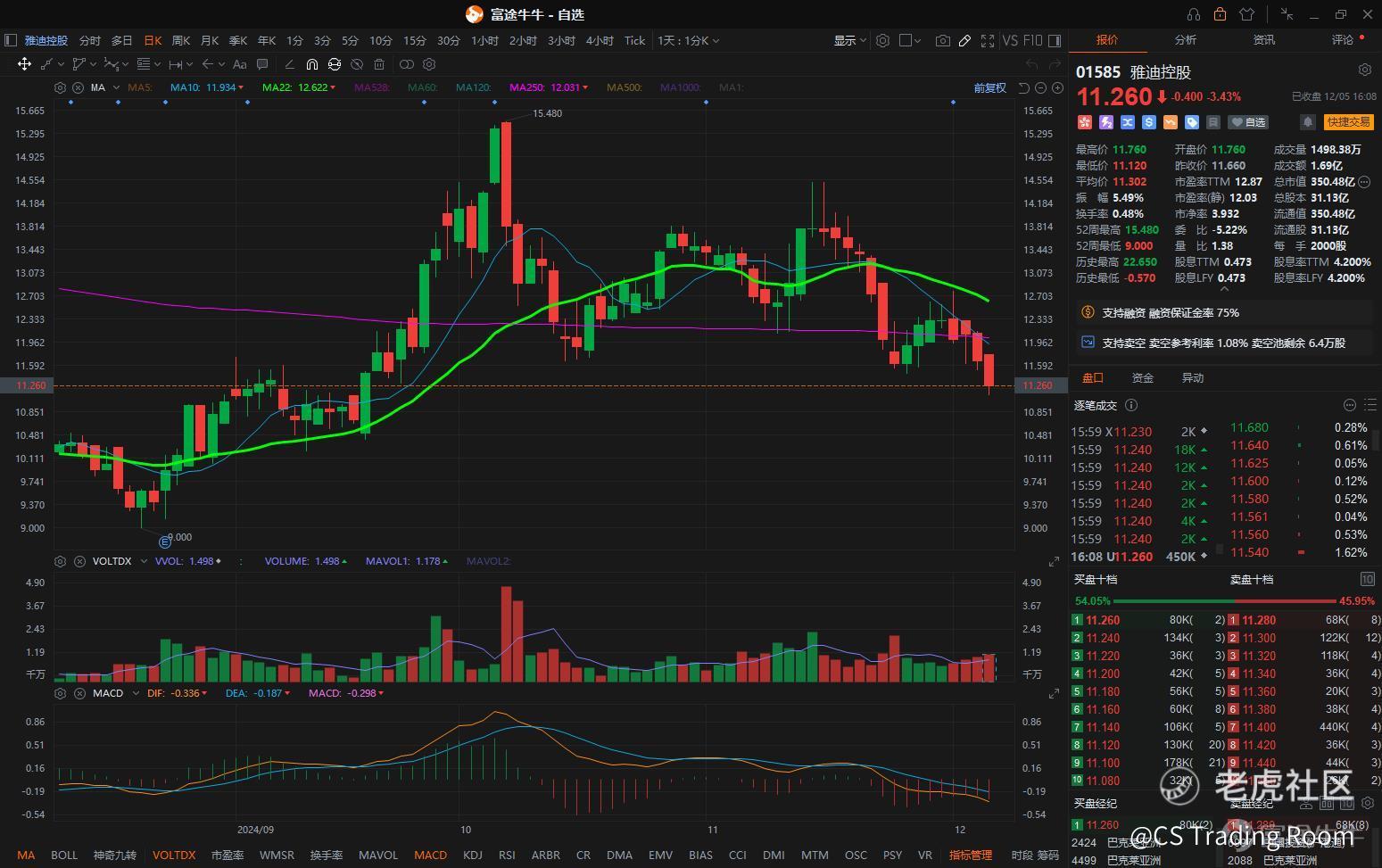Select the 资金 capital flow tab
The width and height of the screenshot is (1382, 868).
pyautogui.click(x=1142, y=378)
